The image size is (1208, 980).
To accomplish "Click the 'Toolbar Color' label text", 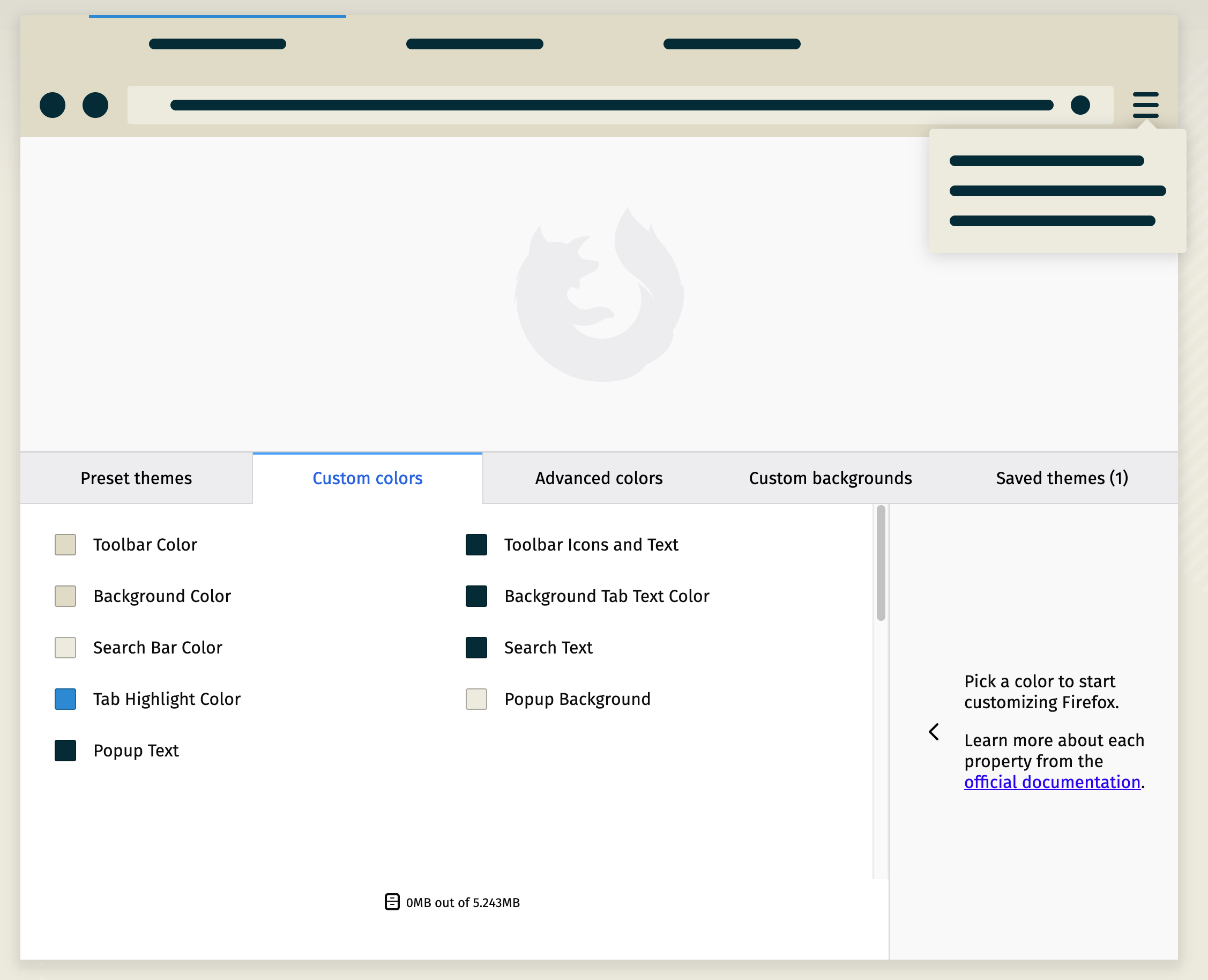I will click(145, 545).
